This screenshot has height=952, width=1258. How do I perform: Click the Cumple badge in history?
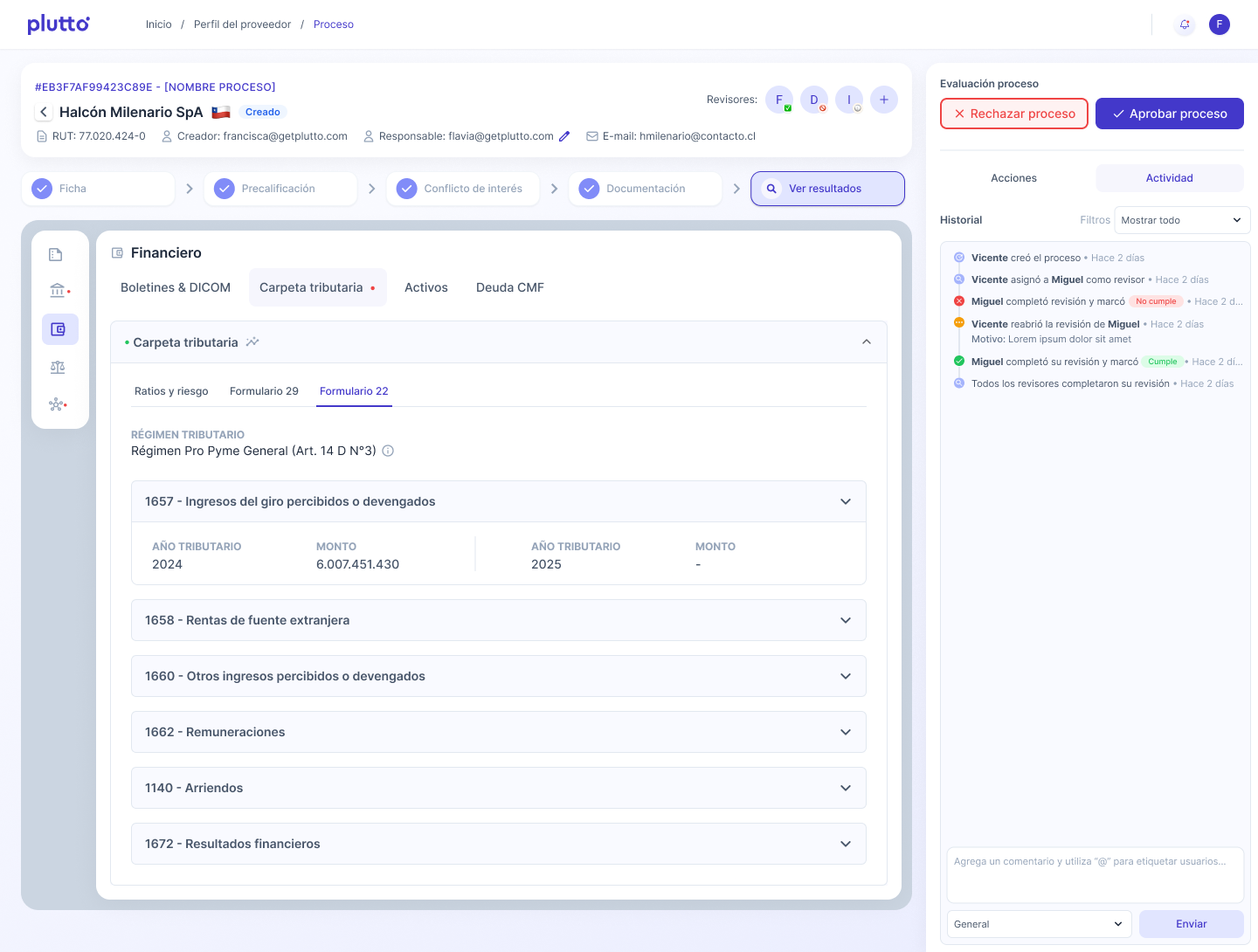coord(1162,362)
